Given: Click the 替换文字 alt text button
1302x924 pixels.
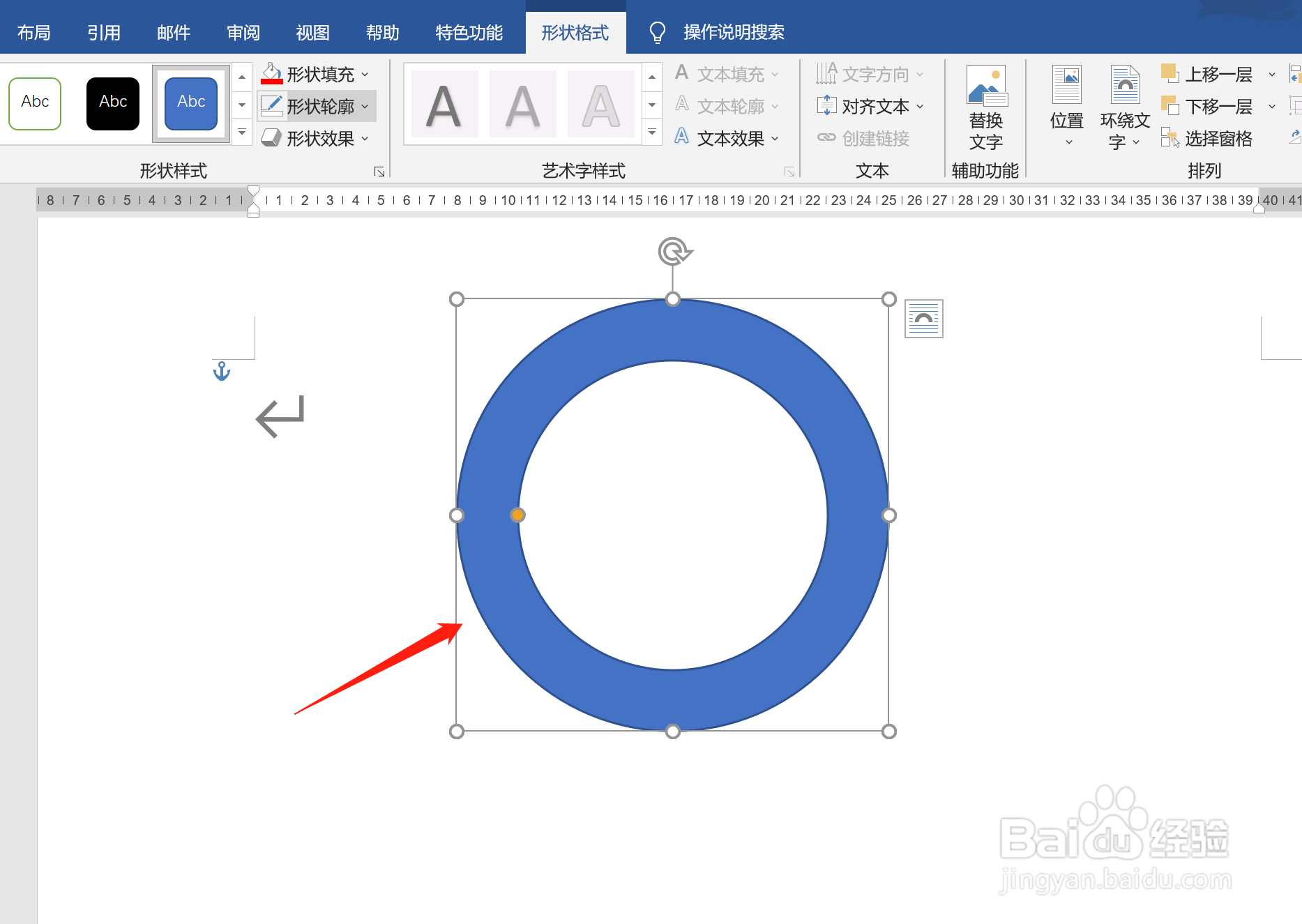Looking at the screenshot, I should (x=986, y=108).
